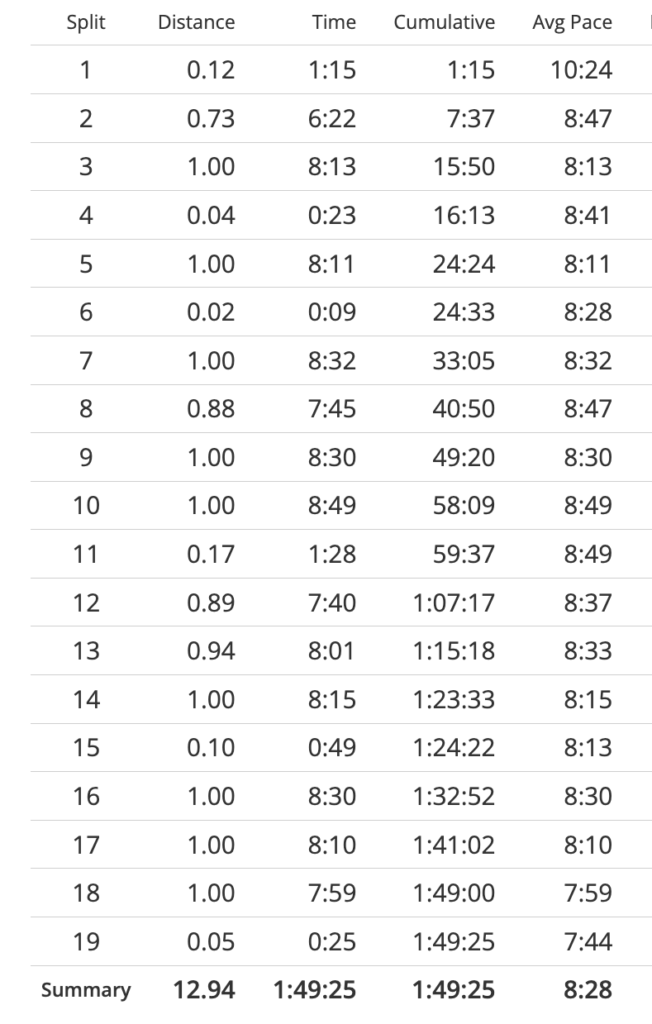
Task: Click the 0:09 time value
Action: coord(332,312)
